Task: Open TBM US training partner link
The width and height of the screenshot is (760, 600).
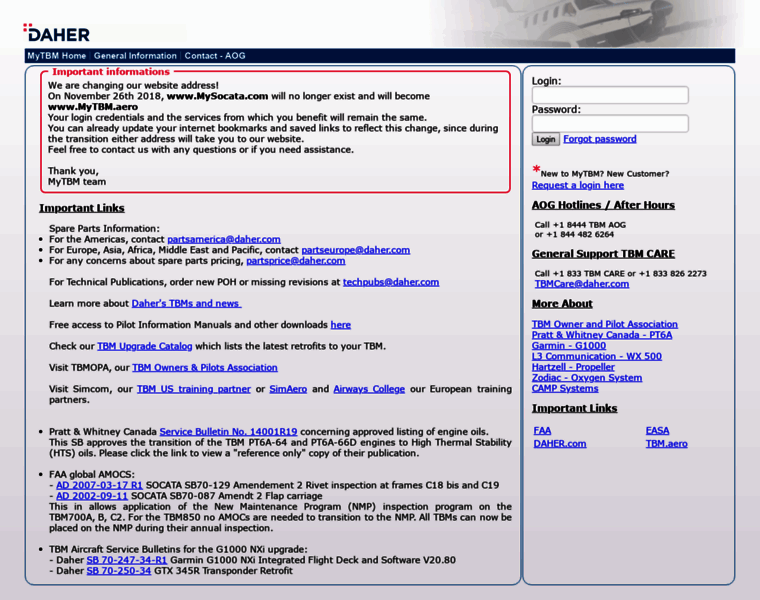Action: click(x=194, y=389)
